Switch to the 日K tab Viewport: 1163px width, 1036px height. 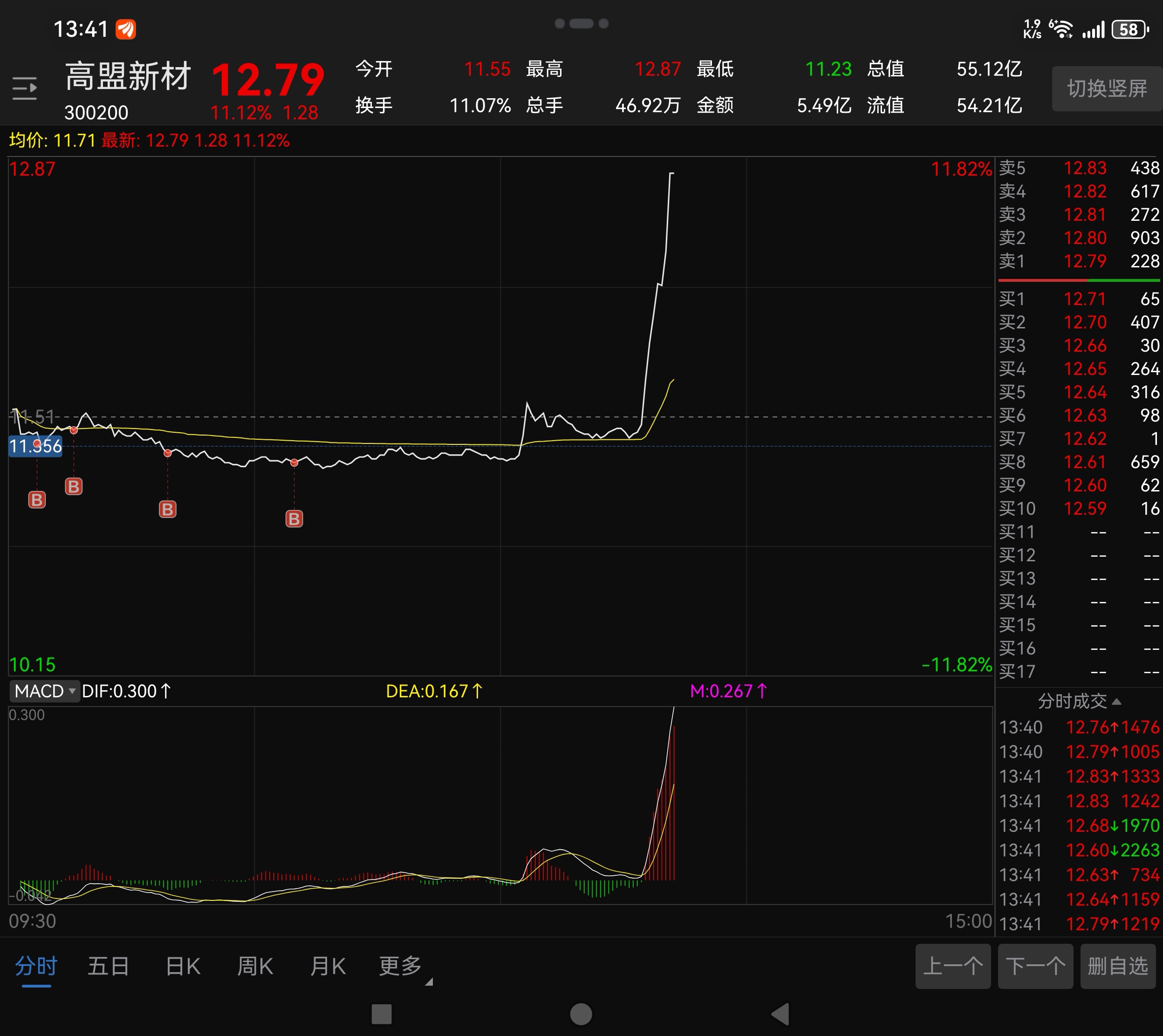tap(183, 966)
